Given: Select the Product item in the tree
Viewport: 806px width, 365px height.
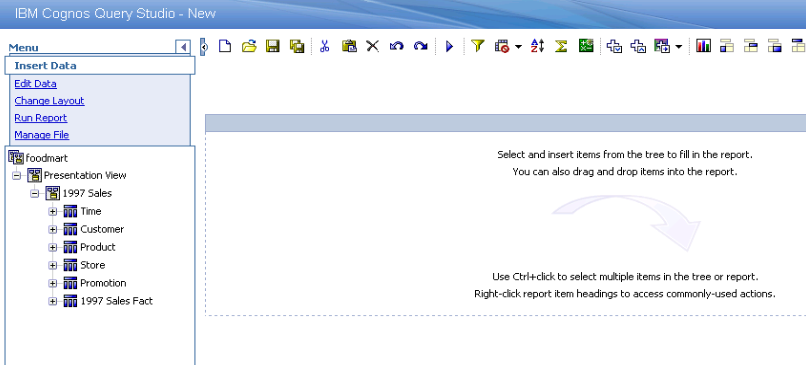Looking at the screenshot, I should point(98,247).
